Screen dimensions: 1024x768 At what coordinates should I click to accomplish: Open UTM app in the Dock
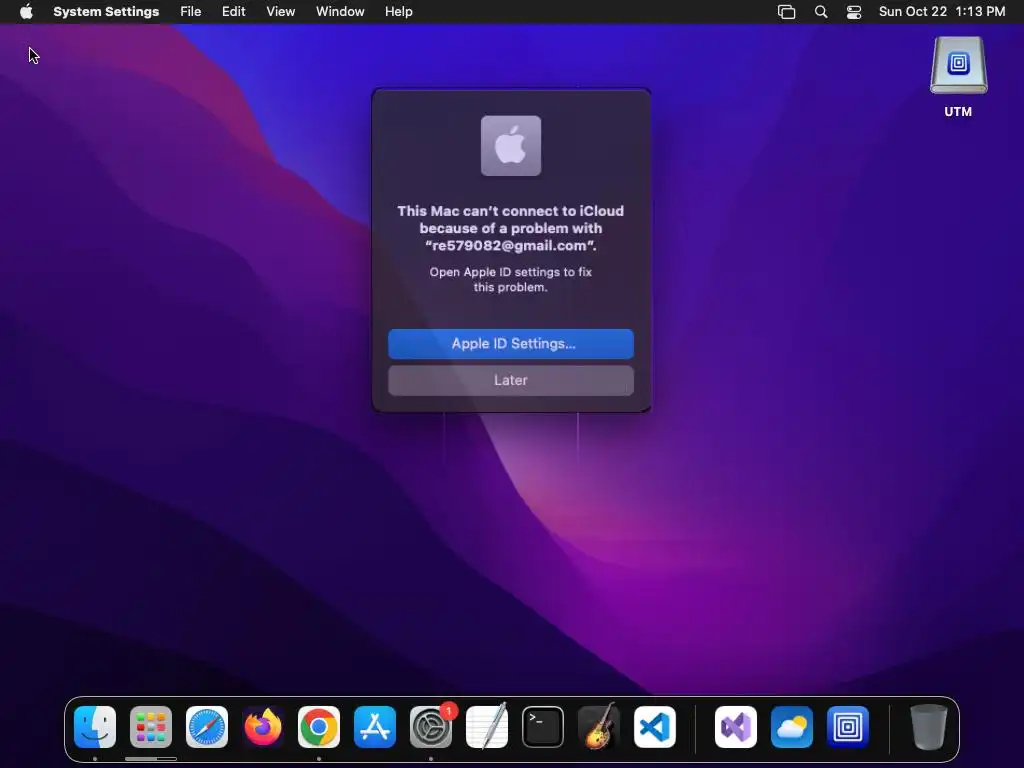coord(848,727)
